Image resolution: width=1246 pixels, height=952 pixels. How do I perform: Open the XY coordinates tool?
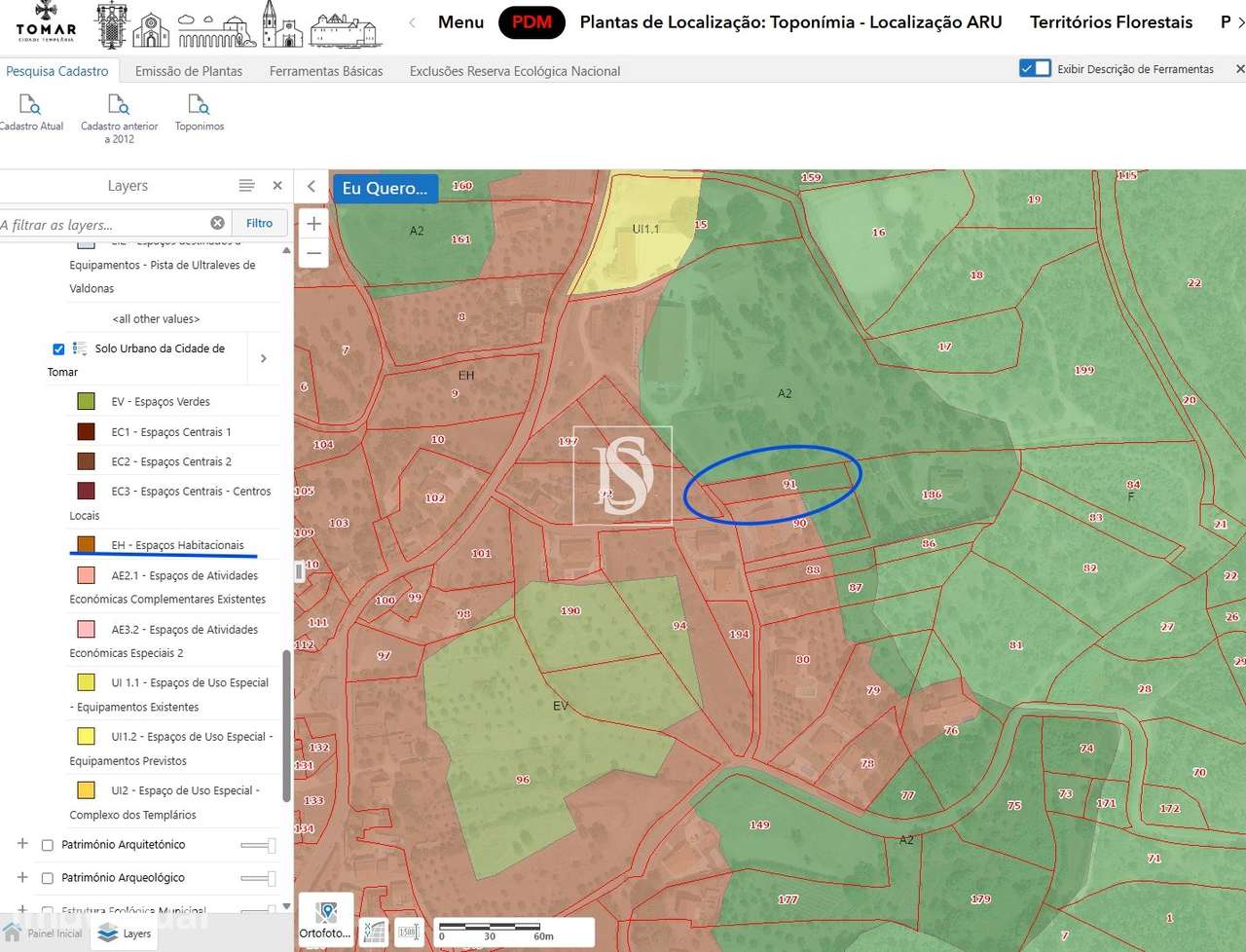pyautogui.click(x=374, y=933)
